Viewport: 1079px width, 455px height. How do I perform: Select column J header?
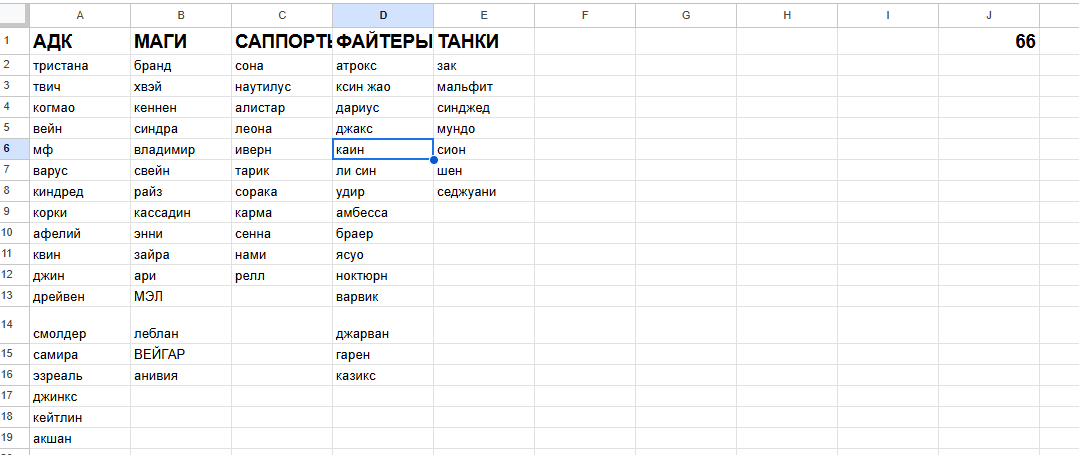[x=989, y=14]
